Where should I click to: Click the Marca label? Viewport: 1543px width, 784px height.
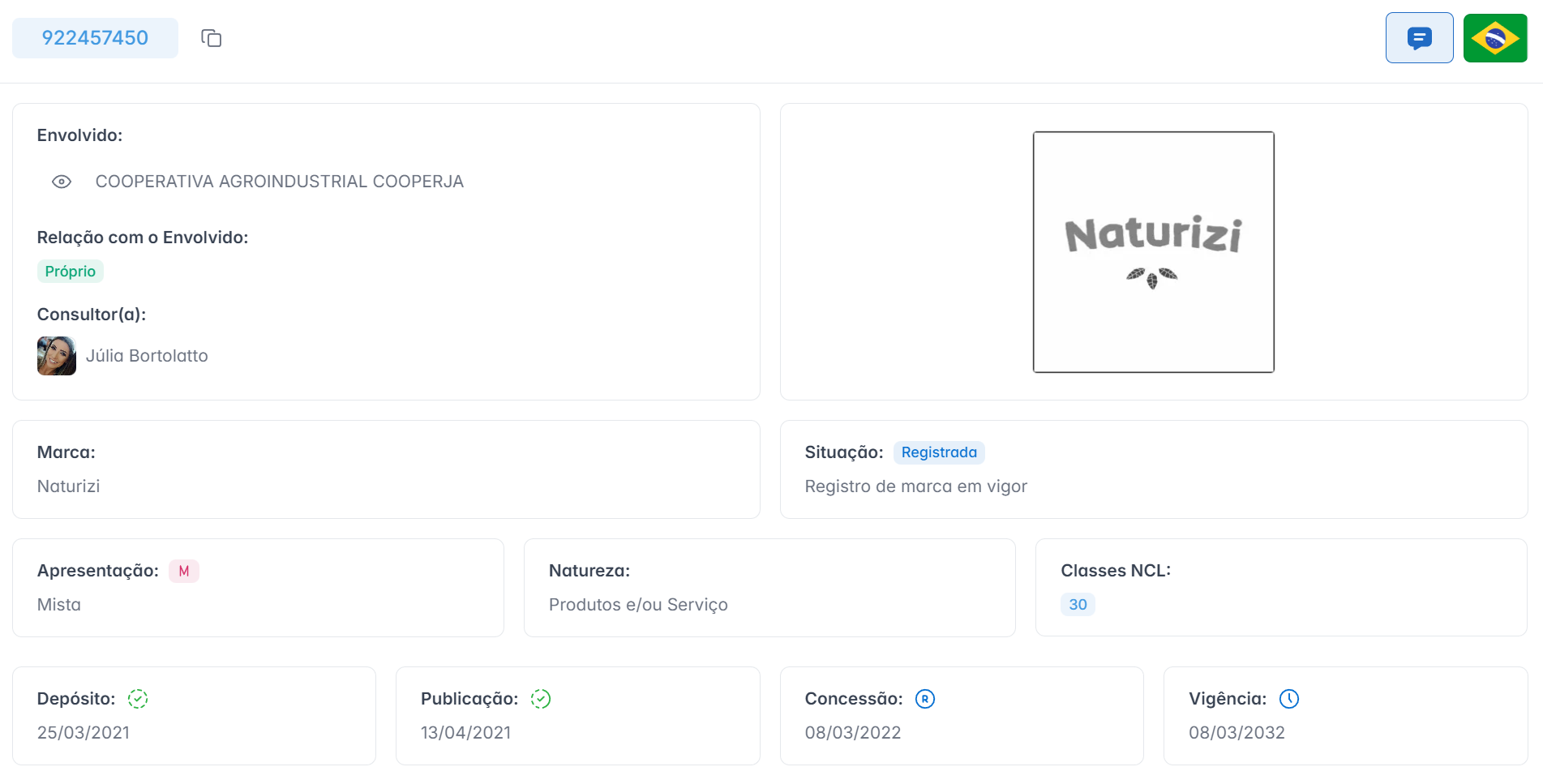tap(66, 452)
